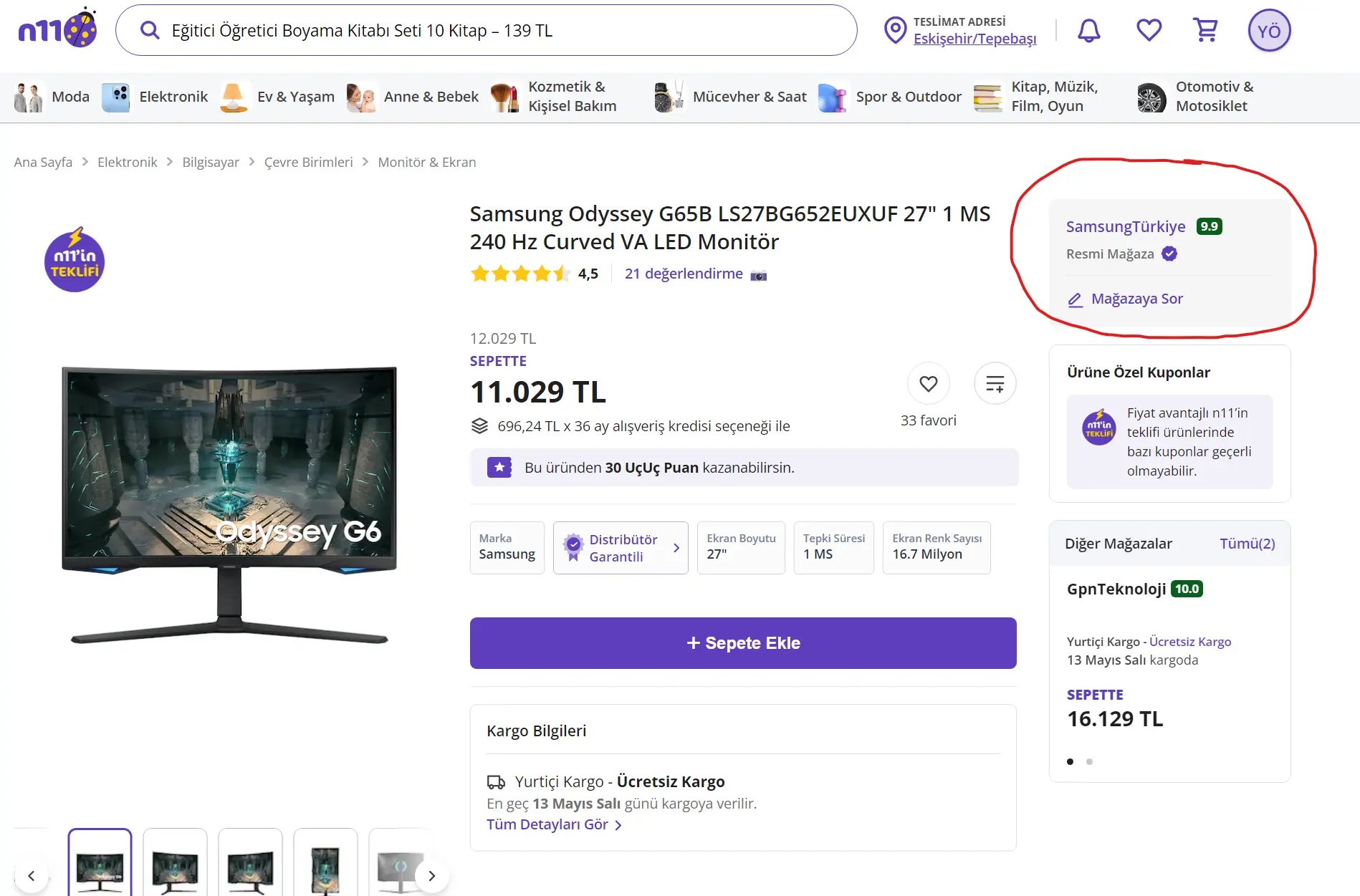
Task: Show next thumbnail with right arrow
Action: [x=431, y=875]
